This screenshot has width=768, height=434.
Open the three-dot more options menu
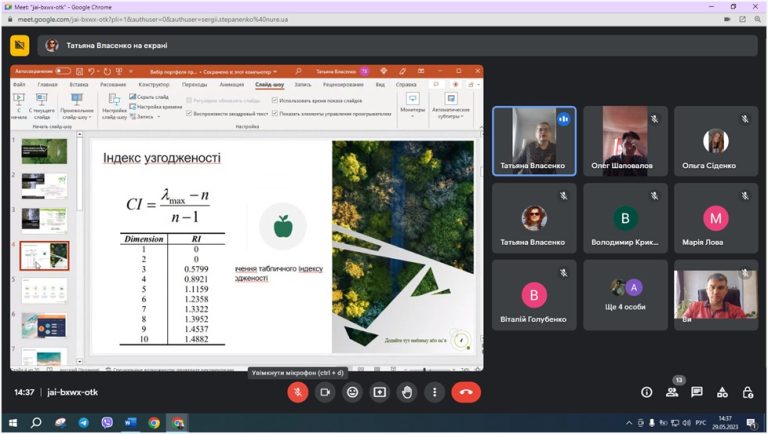pyautogui.click(x=434, y=392)
